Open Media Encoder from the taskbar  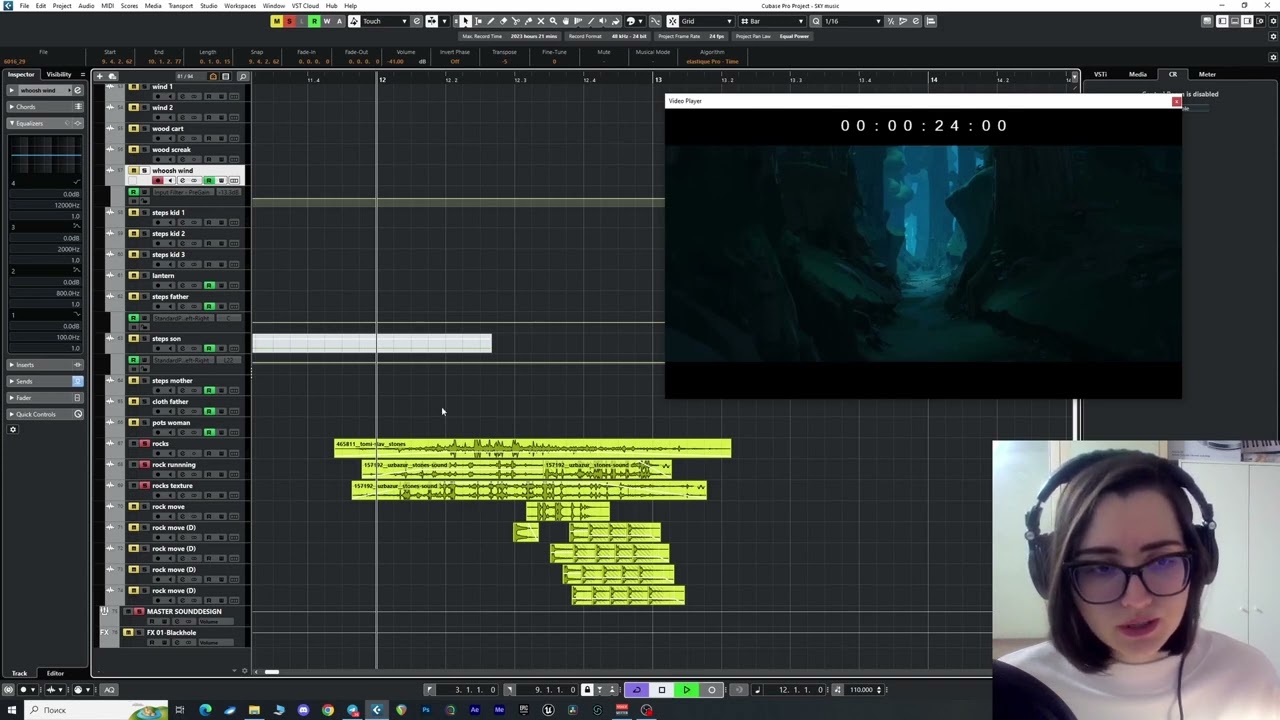pyautogui.click(x=499, y=710)
